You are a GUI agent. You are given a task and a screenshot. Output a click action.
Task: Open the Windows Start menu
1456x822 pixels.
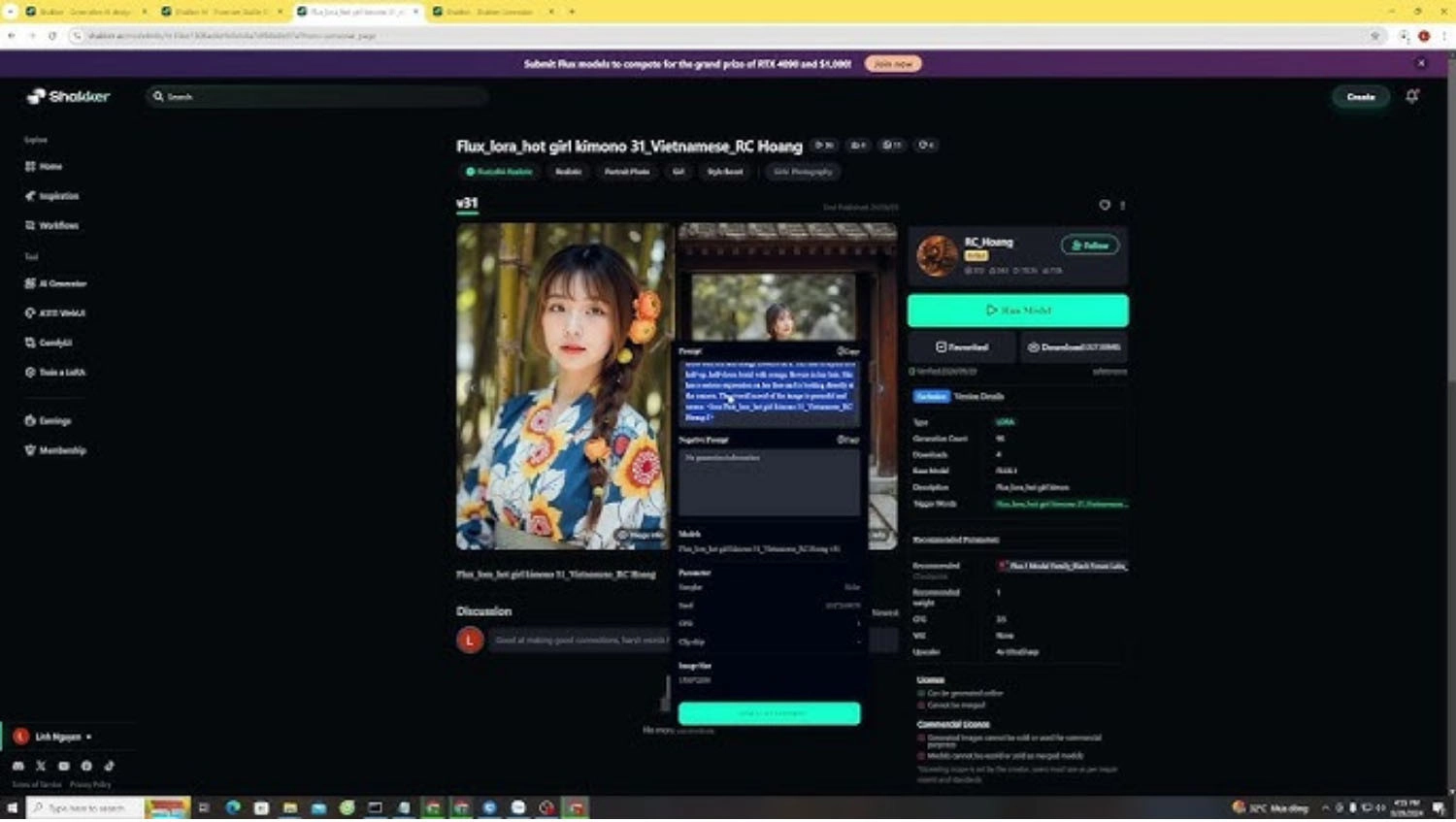[12, 807]
